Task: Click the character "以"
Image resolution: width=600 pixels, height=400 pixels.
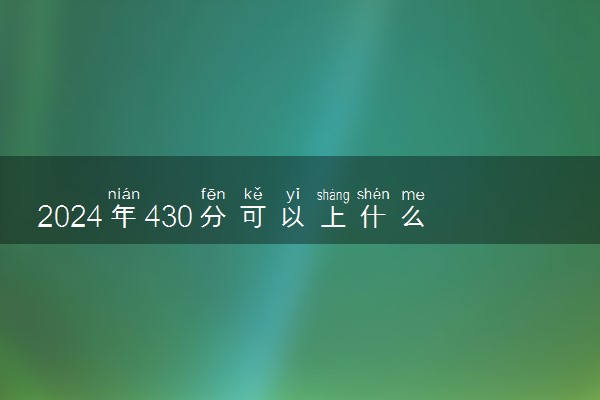Action: pos(293,217)
